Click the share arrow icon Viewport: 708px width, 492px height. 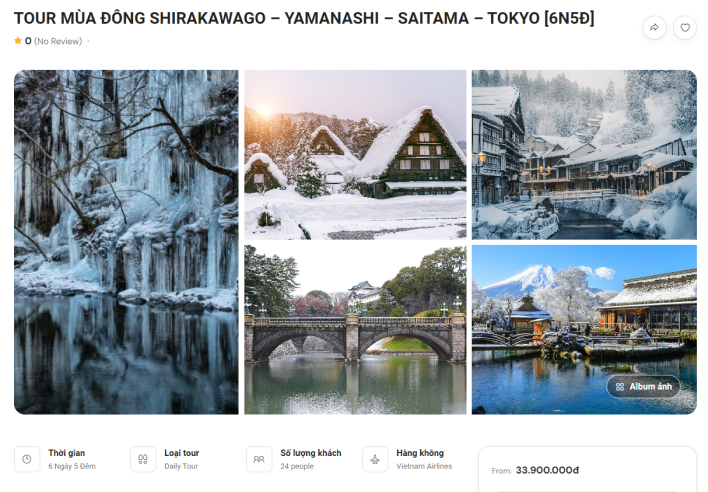coord(654,28)
